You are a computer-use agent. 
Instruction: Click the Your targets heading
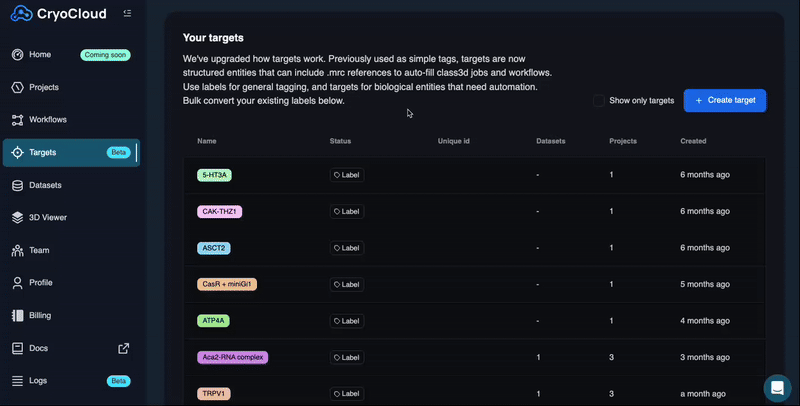213,38
